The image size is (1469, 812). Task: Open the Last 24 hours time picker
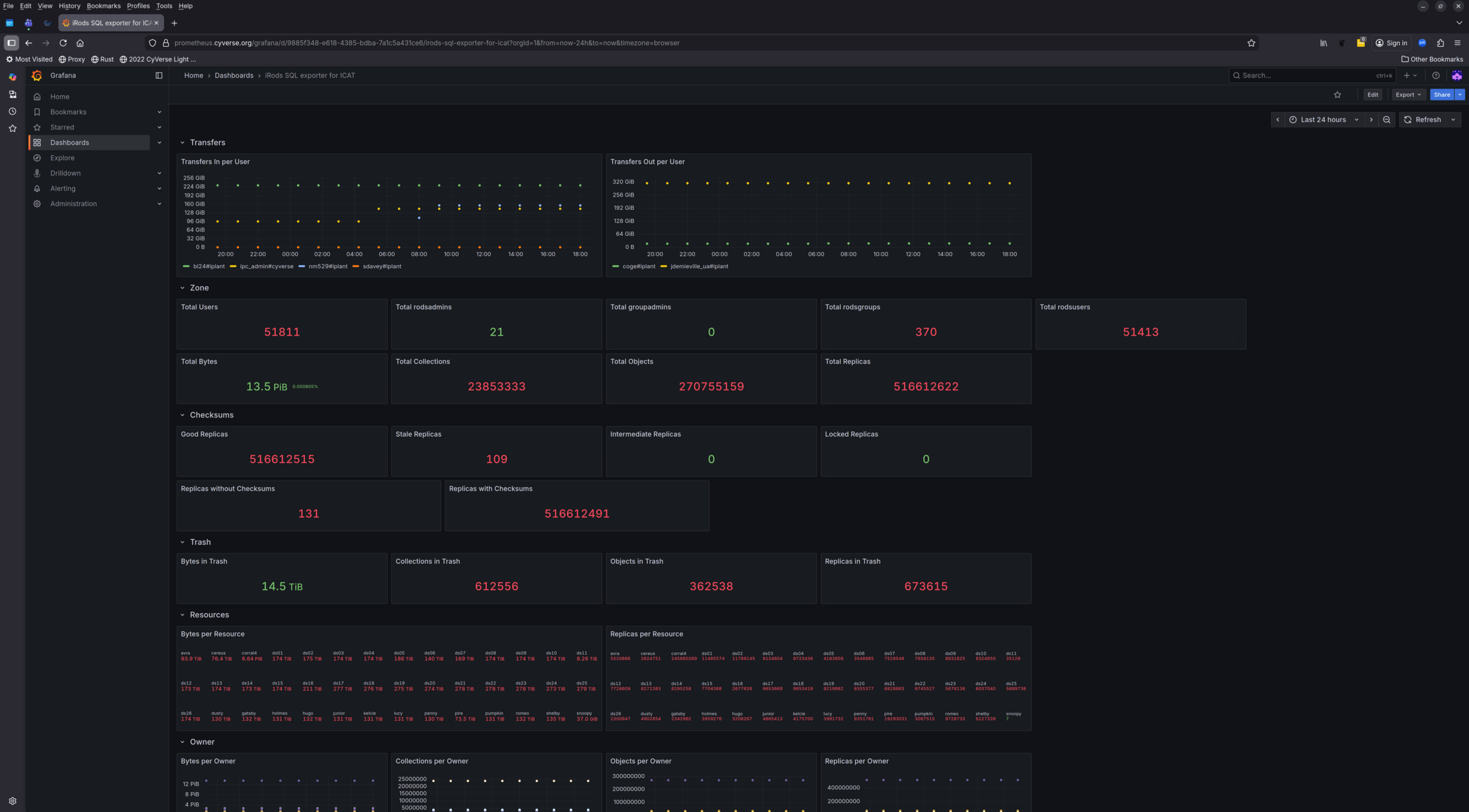click(x=1323, y=120)
